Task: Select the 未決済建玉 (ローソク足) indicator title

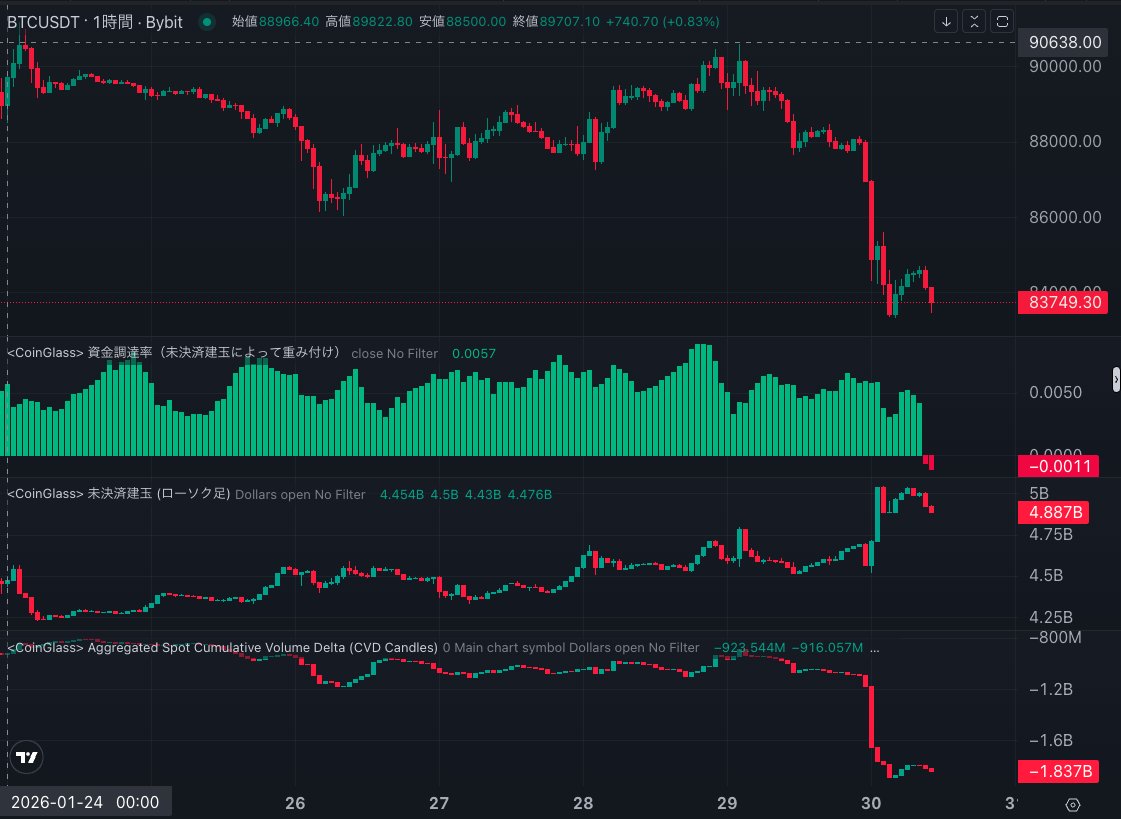Action: pyautogui.click(x=119, y=494)
